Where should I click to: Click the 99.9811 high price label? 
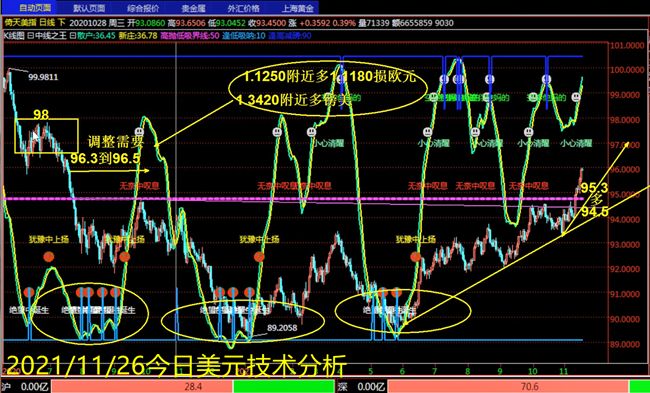tap(43, 77)
